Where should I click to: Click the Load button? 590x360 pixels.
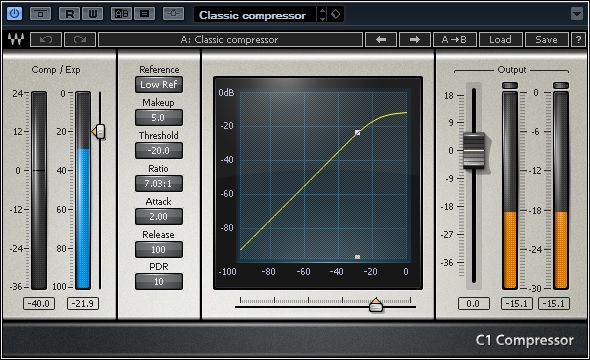point(500,39)
